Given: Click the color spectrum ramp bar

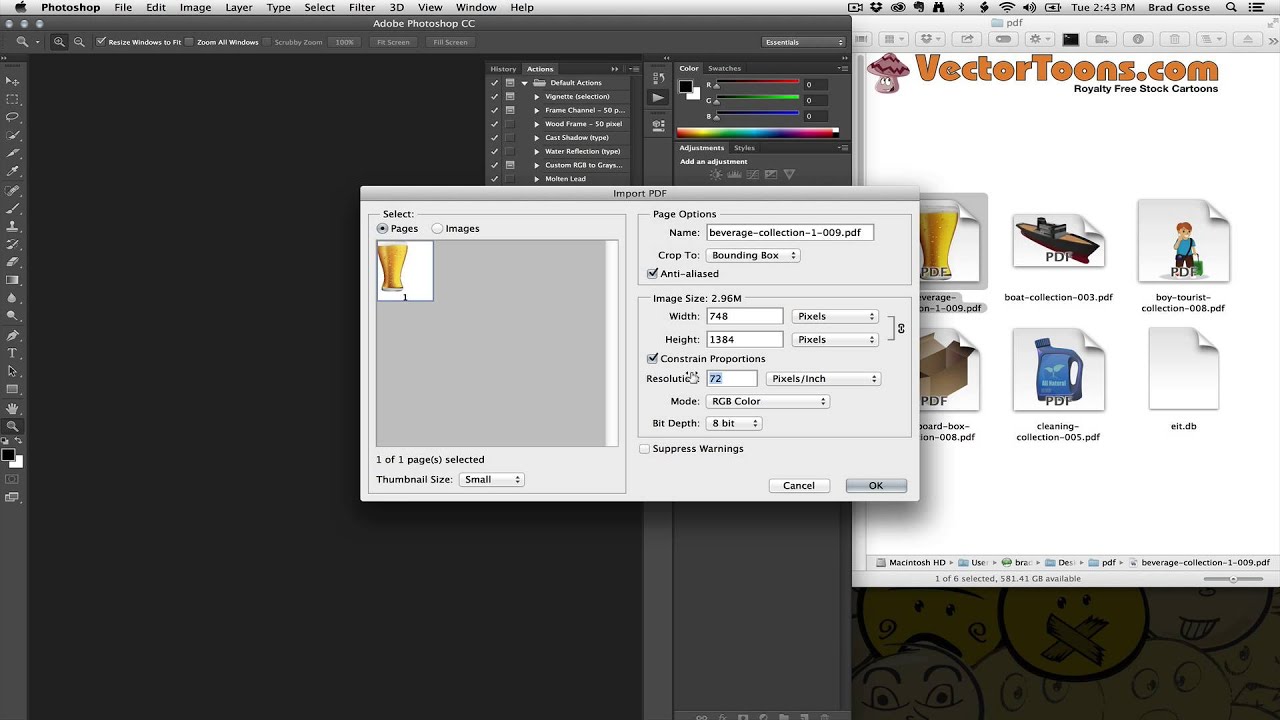Looking at the screenshot, I should click(x=757, y=132).
